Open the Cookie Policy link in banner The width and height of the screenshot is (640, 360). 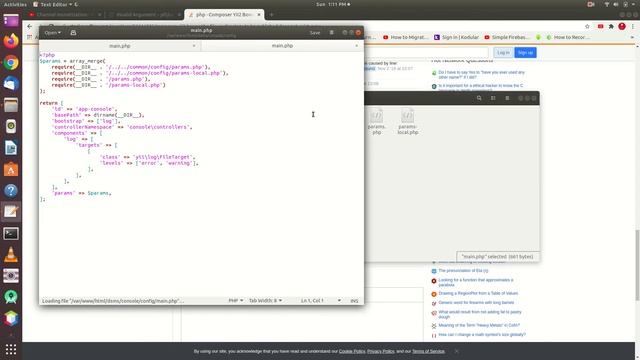tap(352, 351)
